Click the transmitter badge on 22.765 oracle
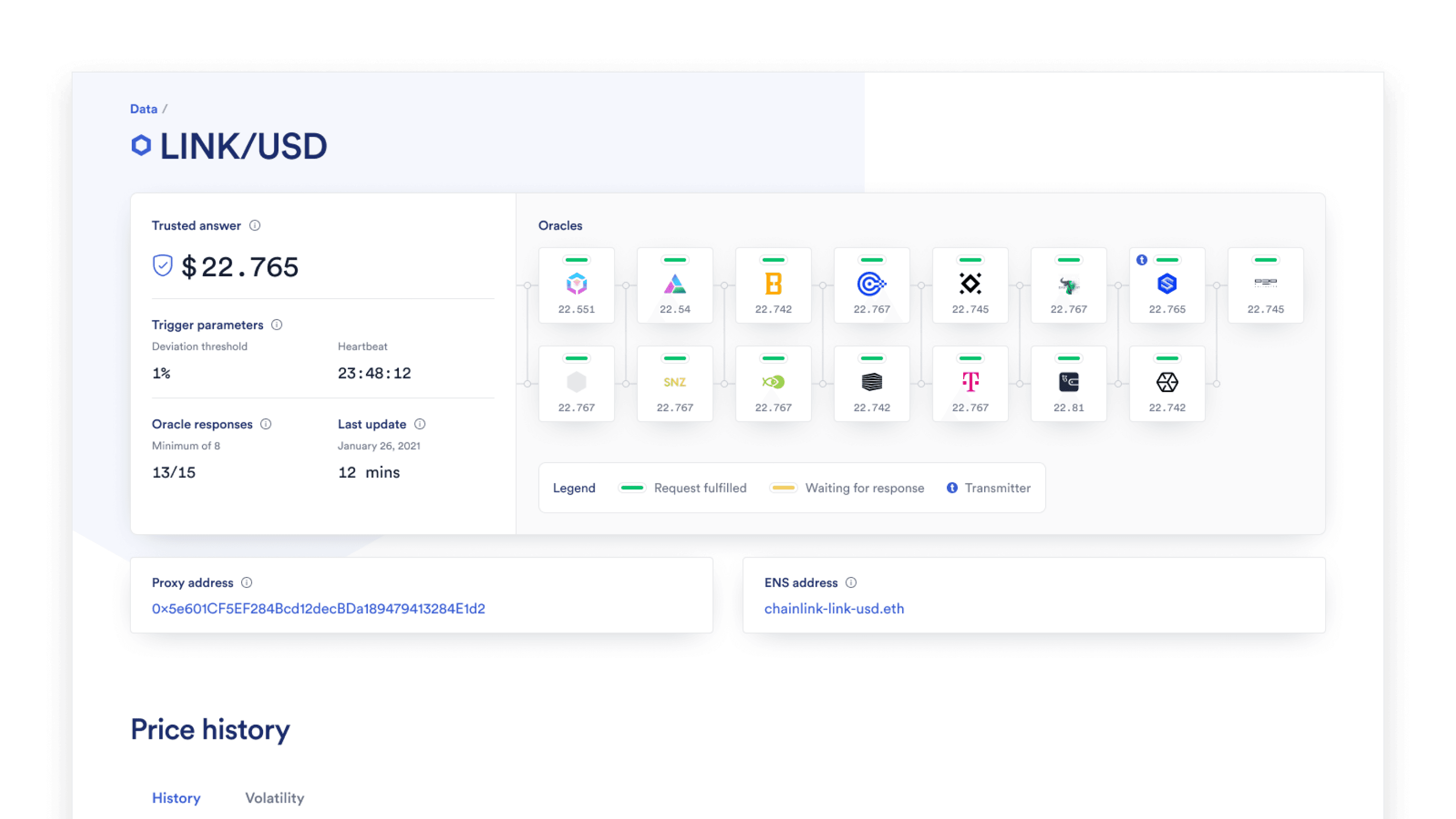The width and height of the screenshot is (1456, 819). (x=1142, y=260)
